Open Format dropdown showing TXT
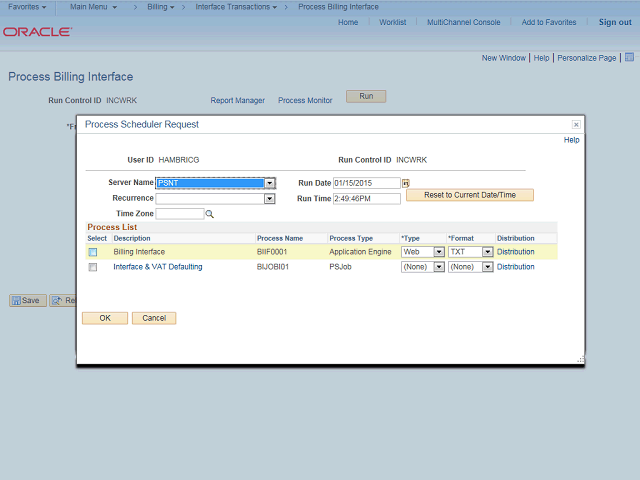The image size is (640, 480). [487, 252]
